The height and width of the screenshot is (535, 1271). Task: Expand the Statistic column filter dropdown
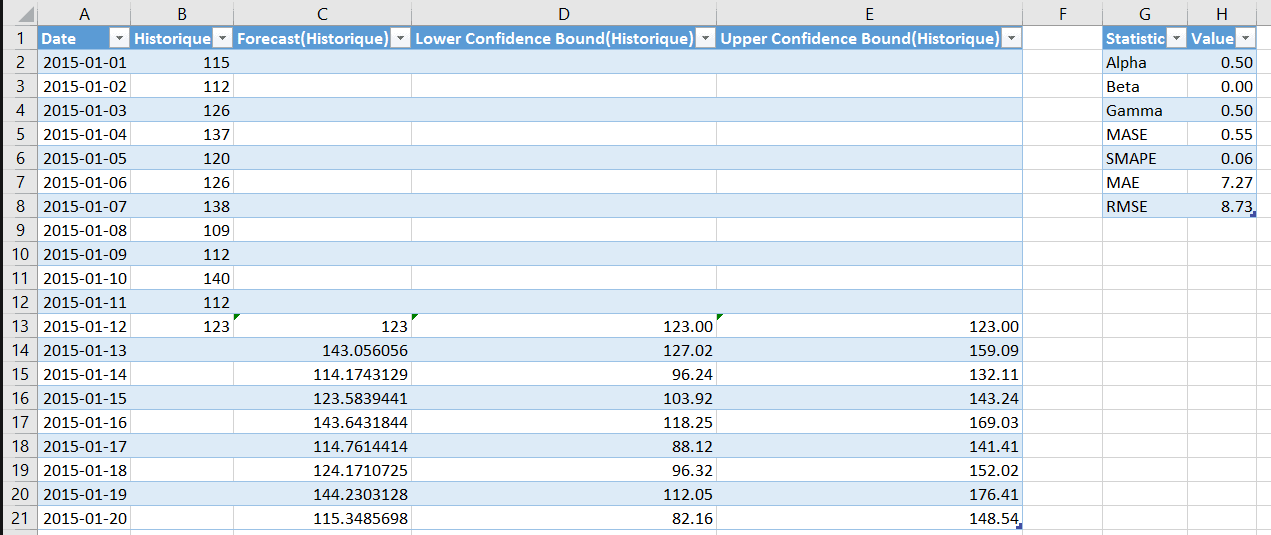[x=1176, y=39]
